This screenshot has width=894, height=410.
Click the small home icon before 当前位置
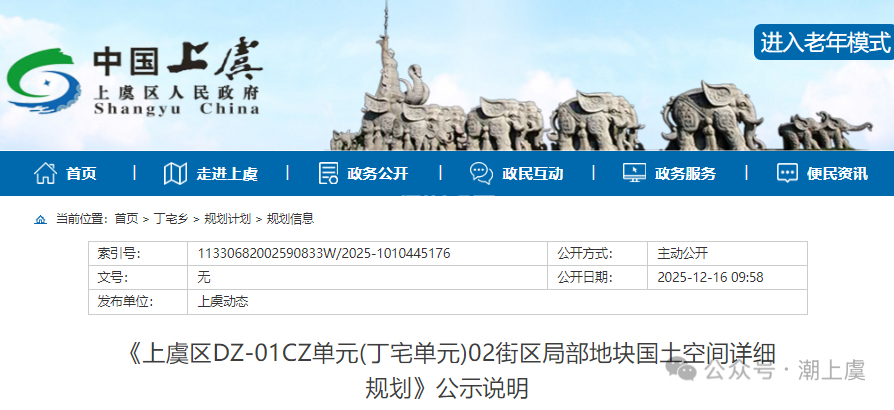click(41, 219)
